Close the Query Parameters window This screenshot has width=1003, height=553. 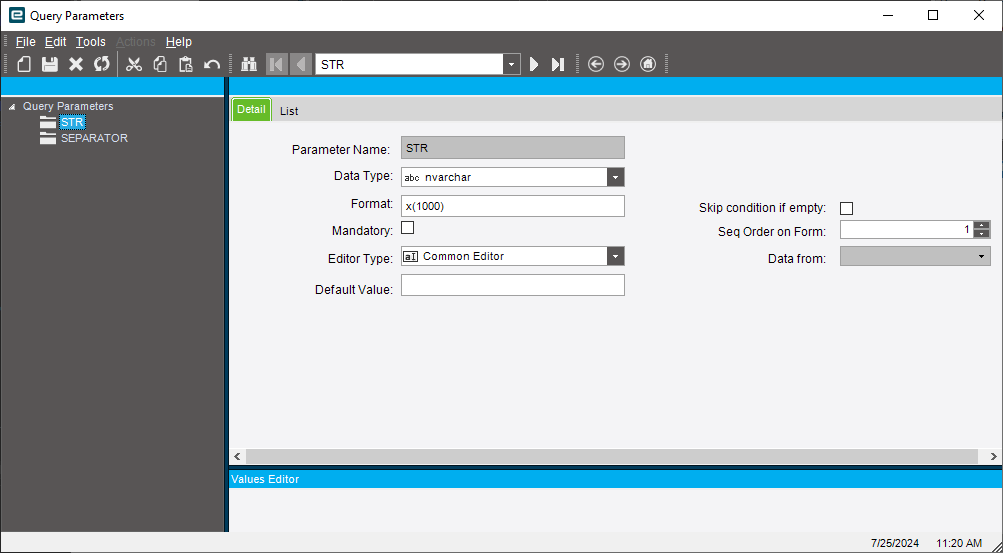[979, 15]
